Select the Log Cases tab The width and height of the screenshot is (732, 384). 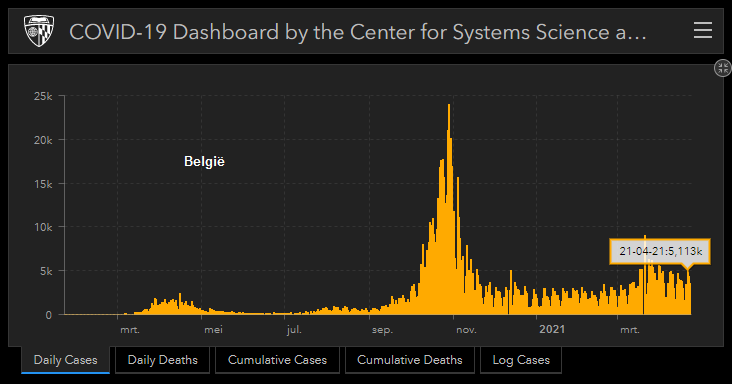point(521,360)
